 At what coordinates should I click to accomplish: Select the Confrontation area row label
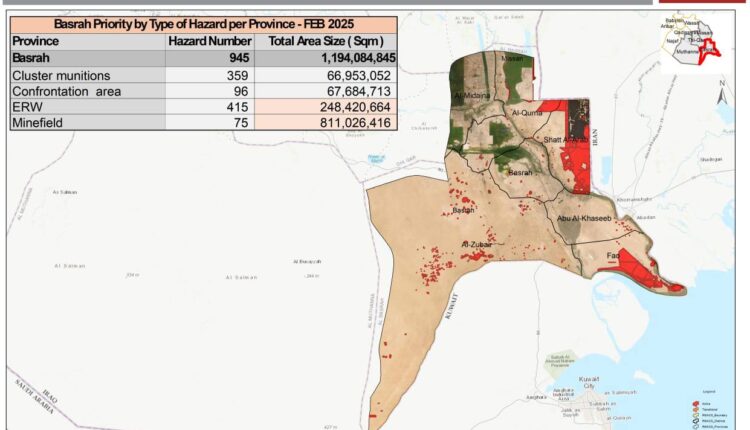(67, 91)
